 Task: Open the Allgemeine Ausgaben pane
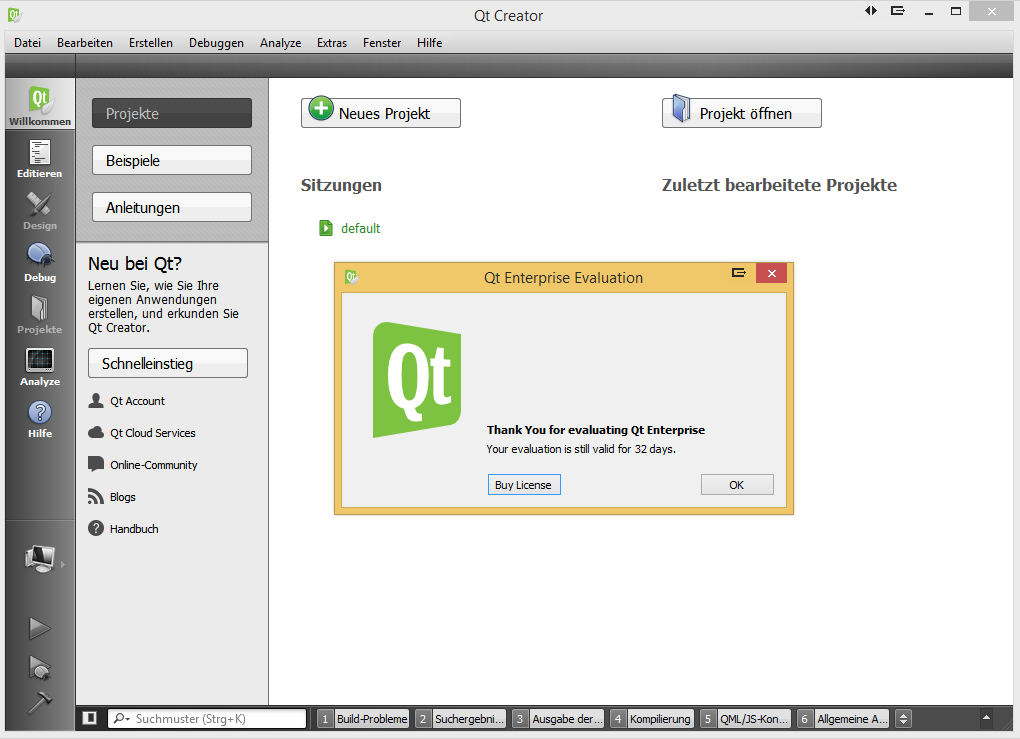pos(843,718)
